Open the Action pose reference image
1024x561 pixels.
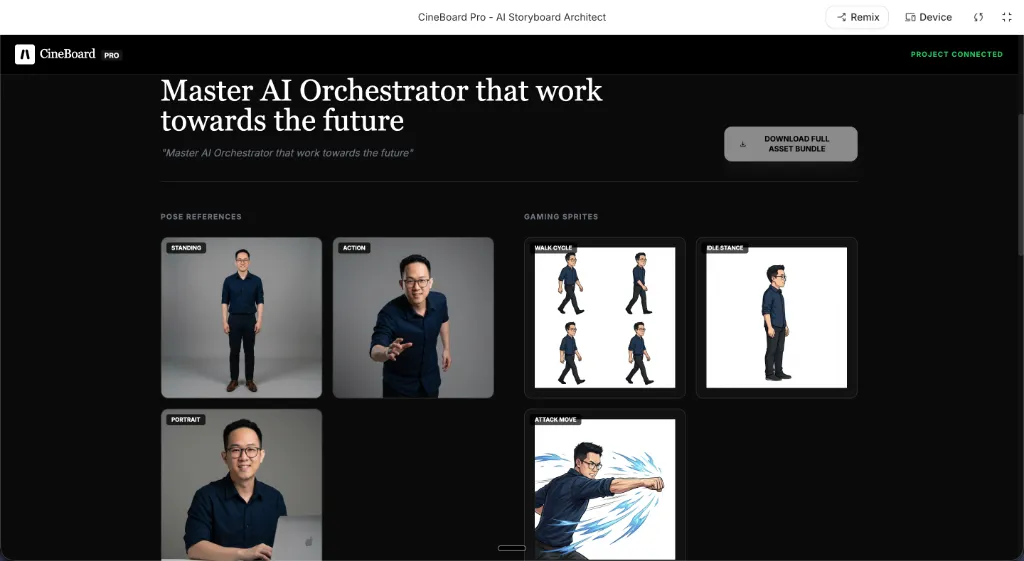pyautogui.click(x=413, y=318)
